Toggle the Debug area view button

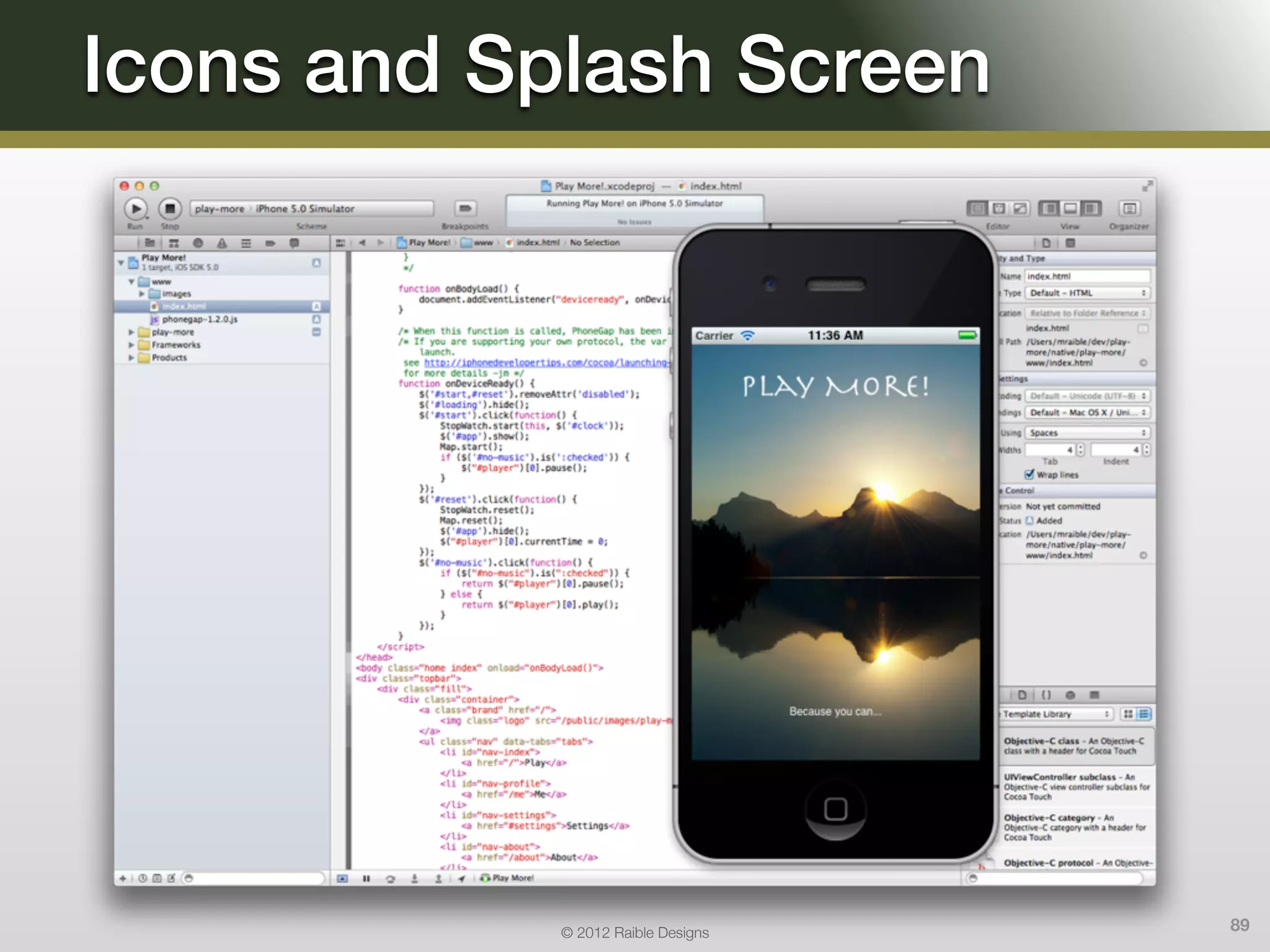tap(1070, 209)
